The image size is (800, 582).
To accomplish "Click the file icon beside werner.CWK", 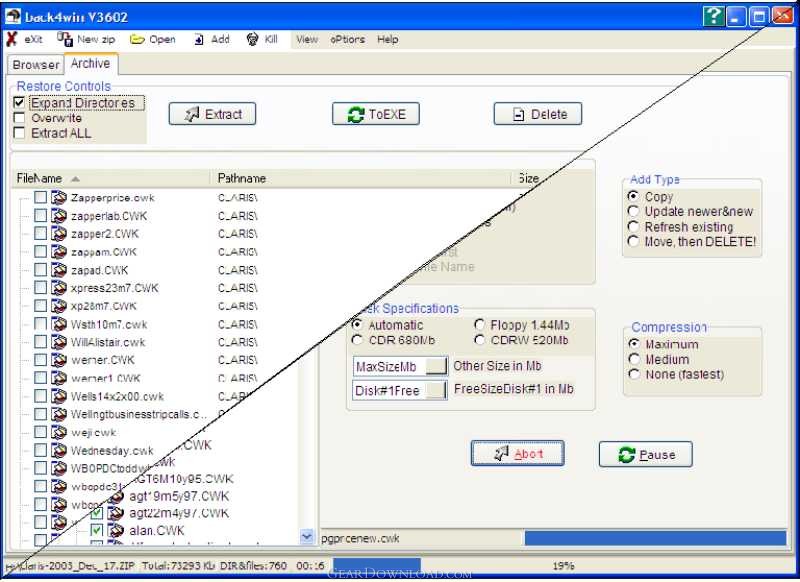I will coord(59,360).
